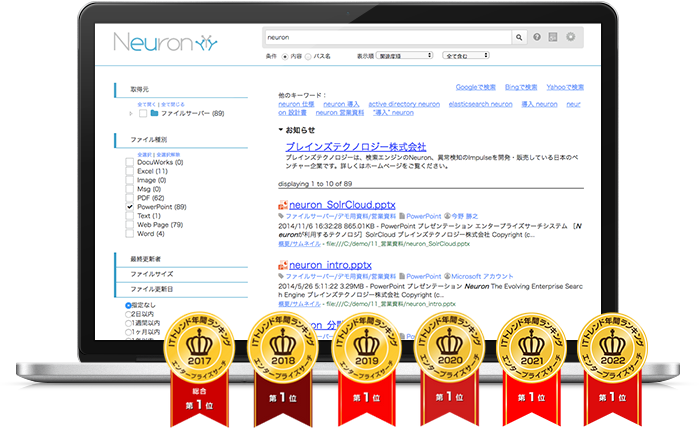Expand the 最終更新者 panel header

[181, 259]
